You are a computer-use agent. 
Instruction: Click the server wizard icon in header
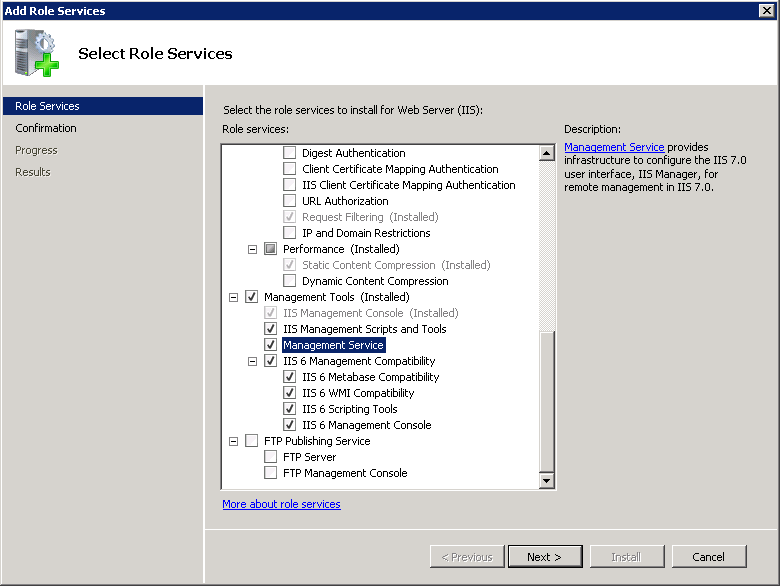pyautogui.click(x=37, y=53)
